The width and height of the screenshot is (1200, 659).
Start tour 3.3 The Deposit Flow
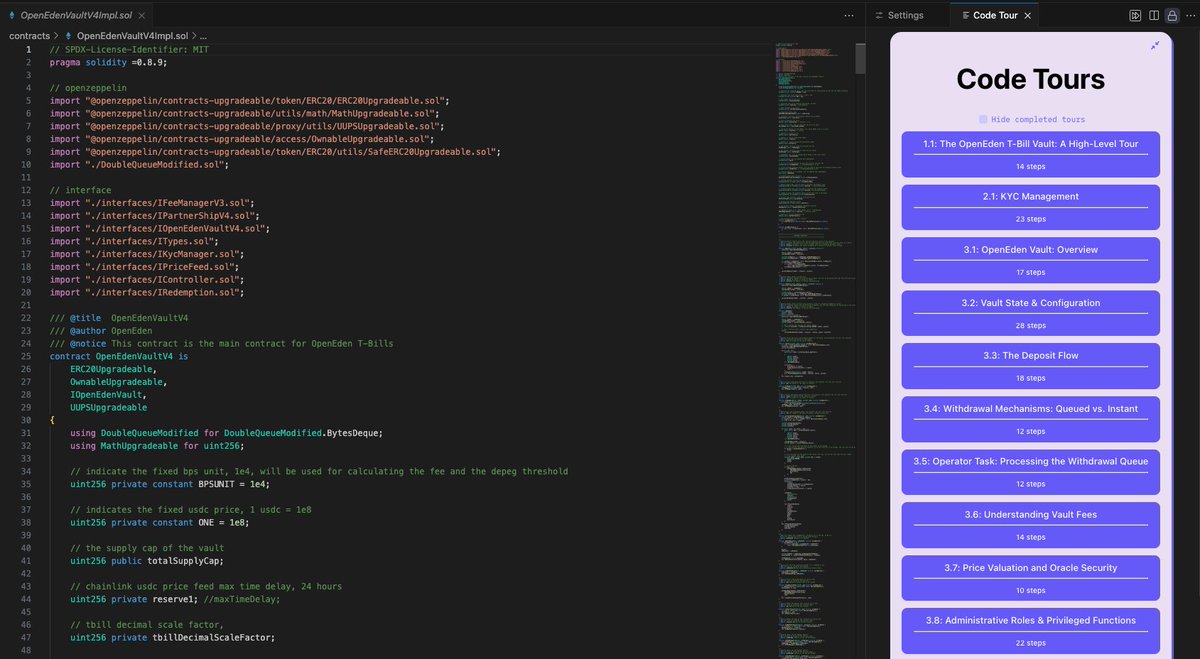[x=1030, y=365]
